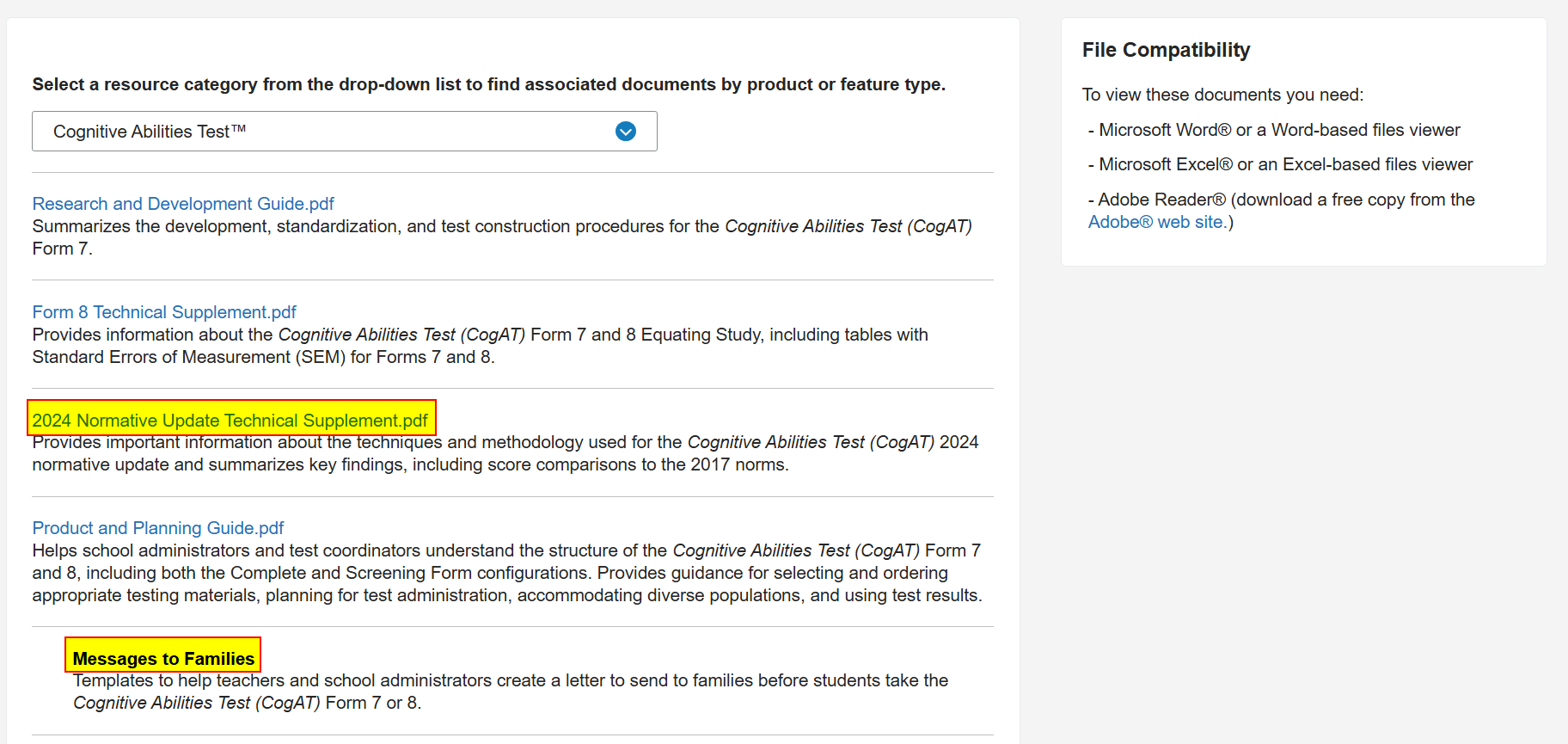Click the 'Select a resource category' instruction text
1568x744 pixels.
488,84
